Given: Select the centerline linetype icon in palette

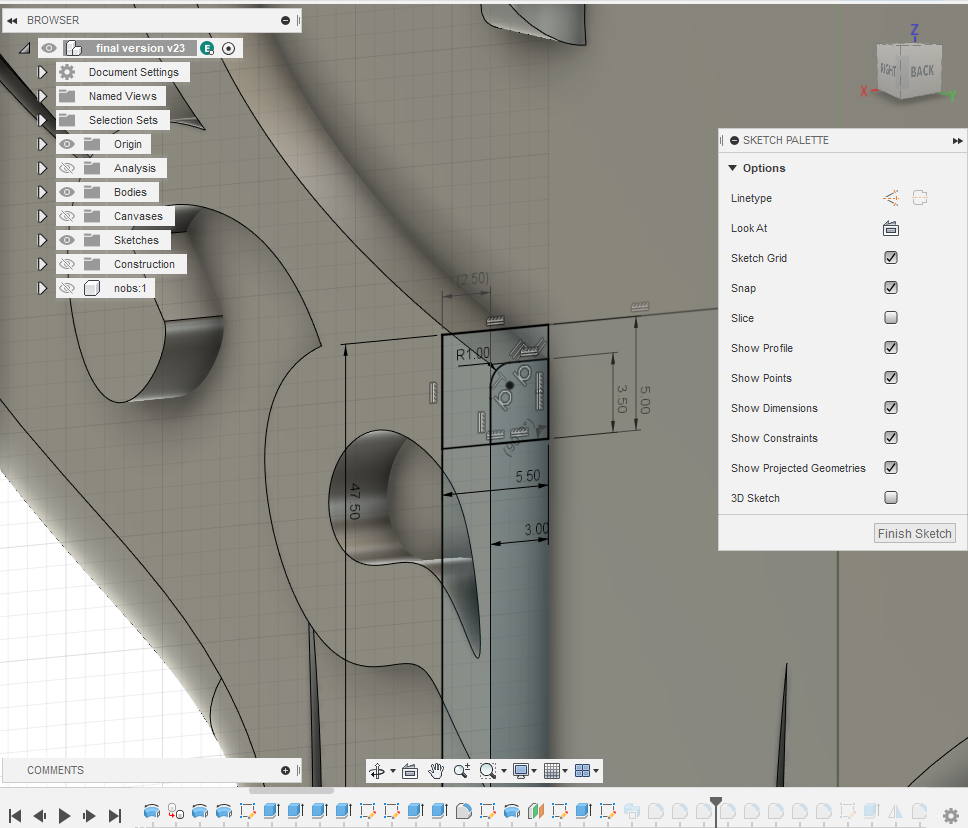Looking at the screenshot, I should pyautogui.click(x=920, y=198).
